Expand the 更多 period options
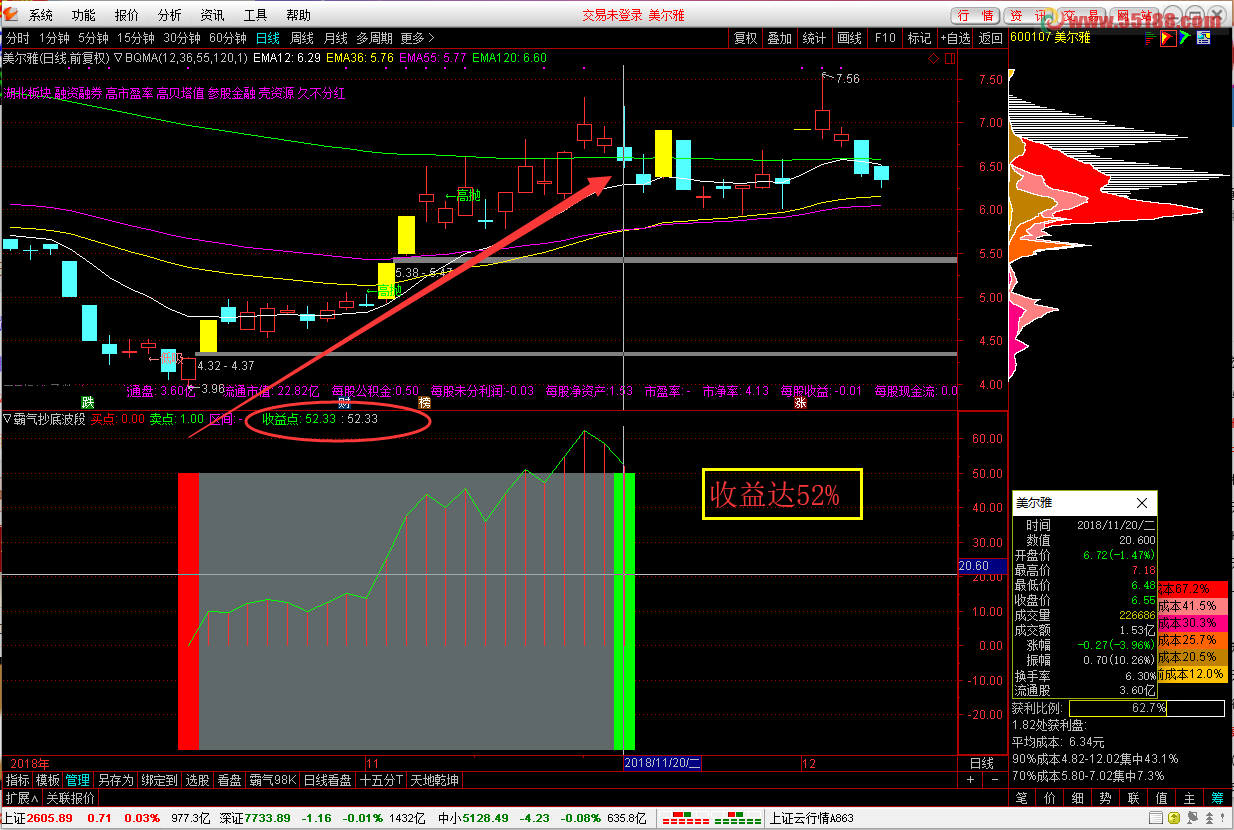The height and width of the screenshot is (830, 1234). point(418,38)
